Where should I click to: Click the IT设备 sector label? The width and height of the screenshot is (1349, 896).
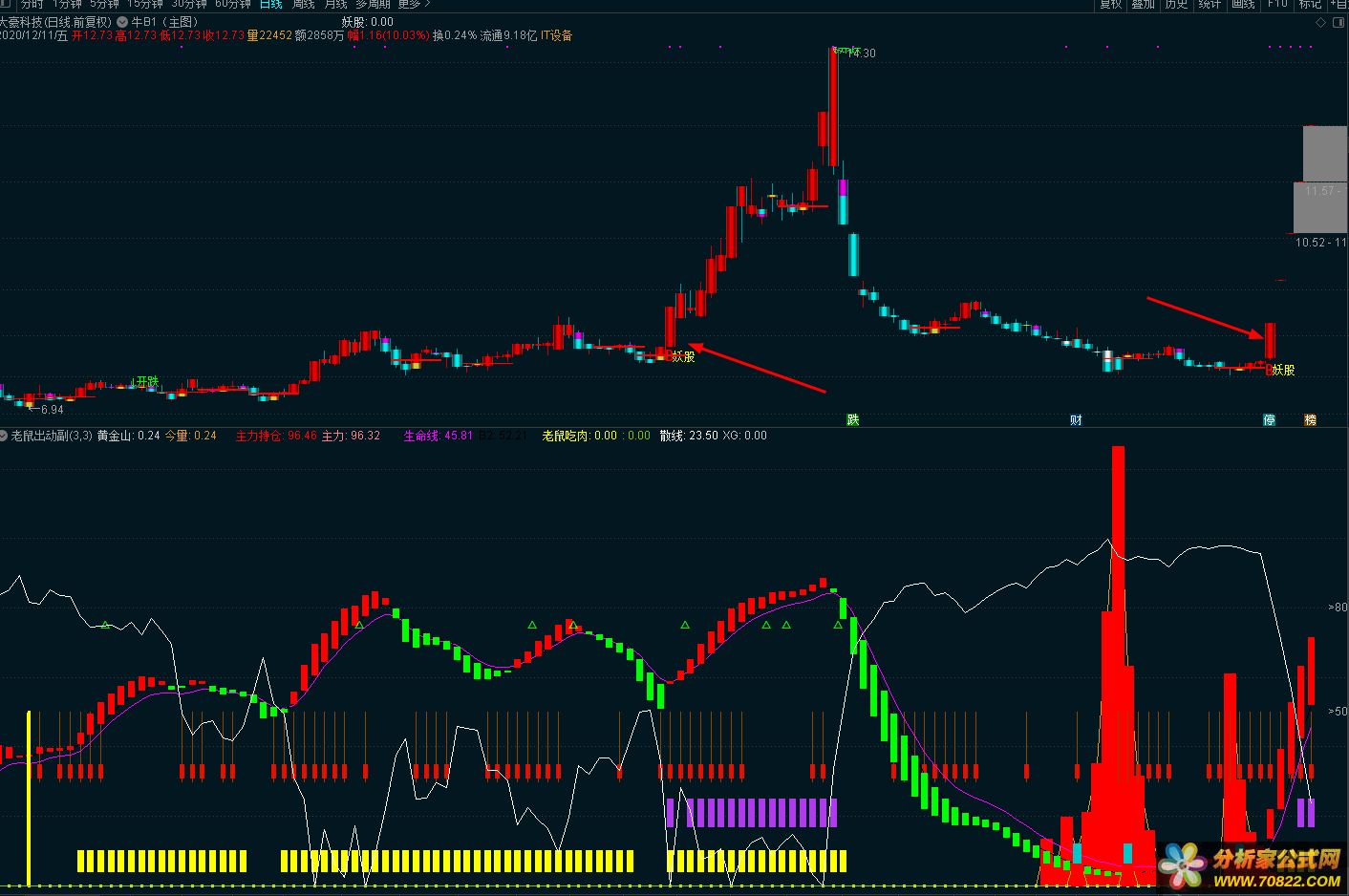[557, 35]
